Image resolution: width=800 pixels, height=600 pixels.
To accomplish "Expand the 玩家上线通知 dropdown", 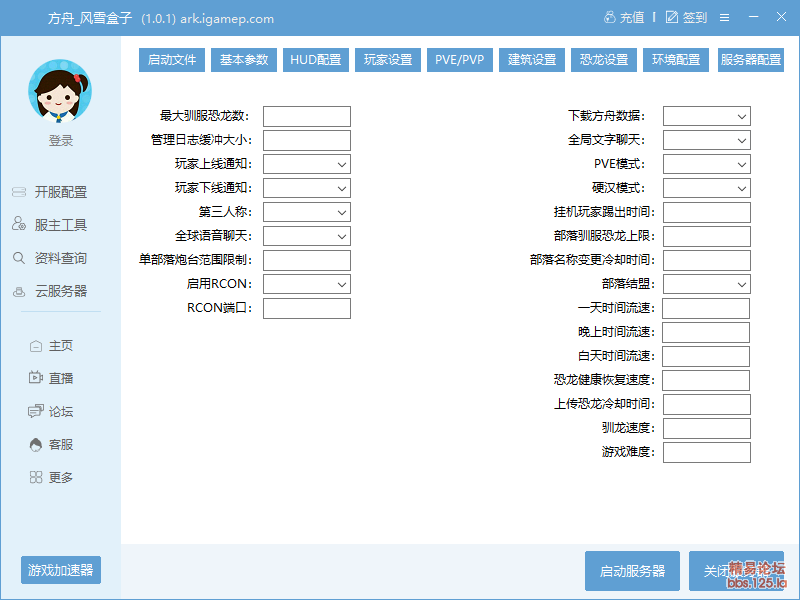I will tap(306, 164).
